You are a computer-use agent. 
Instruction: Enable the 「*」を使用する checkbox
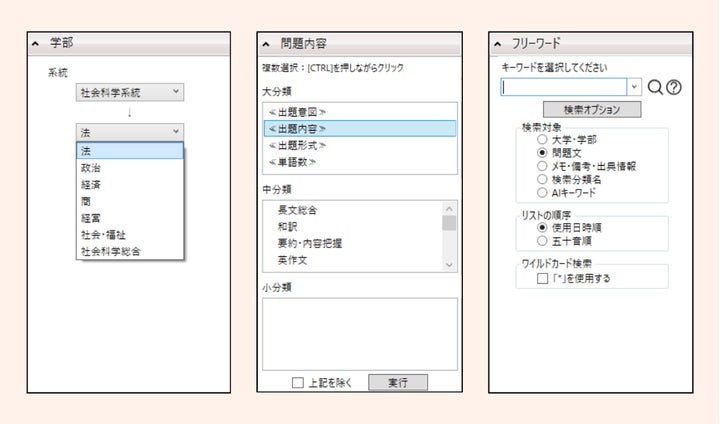(542, 278)
